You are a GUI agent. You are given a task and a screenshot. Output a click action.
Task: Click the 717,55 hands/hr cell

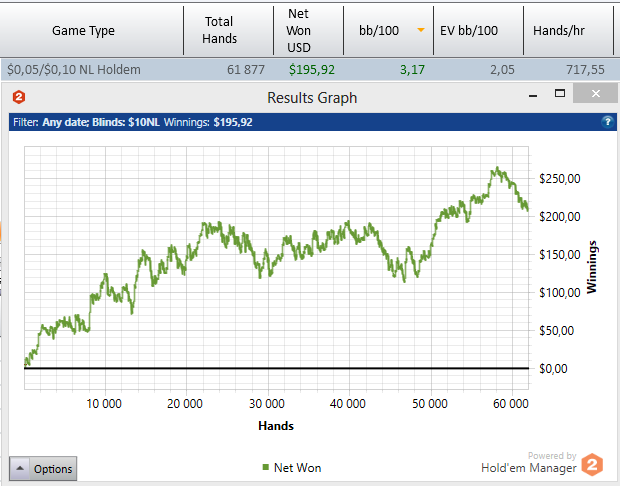[585, 70]
